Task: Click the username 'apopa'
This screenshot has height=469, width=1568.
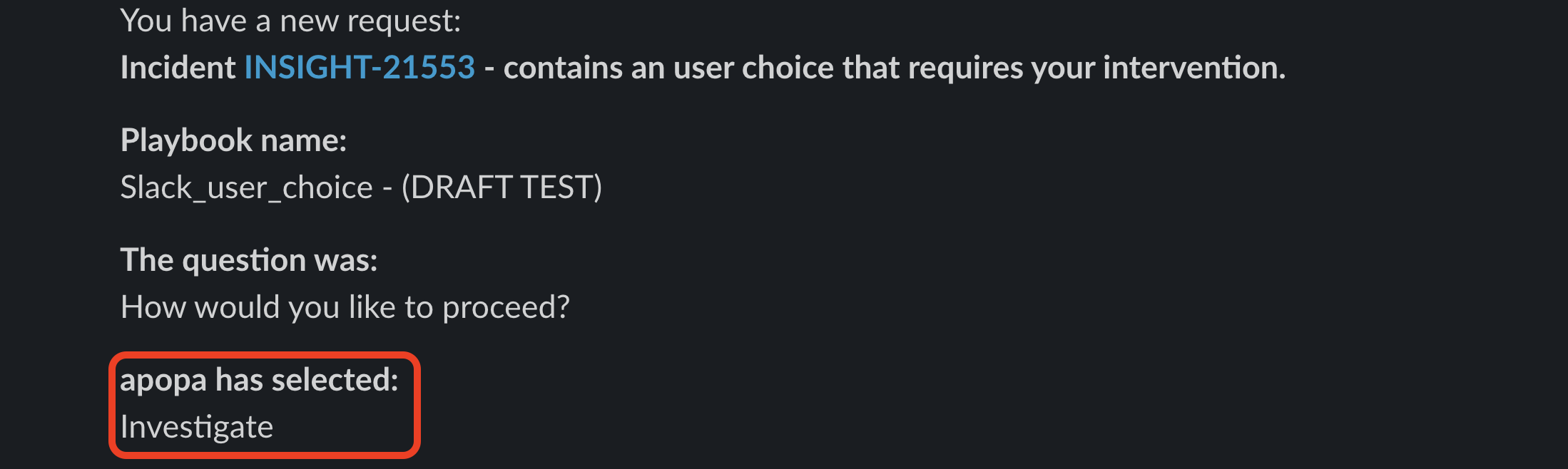Action: click(163, 380)
